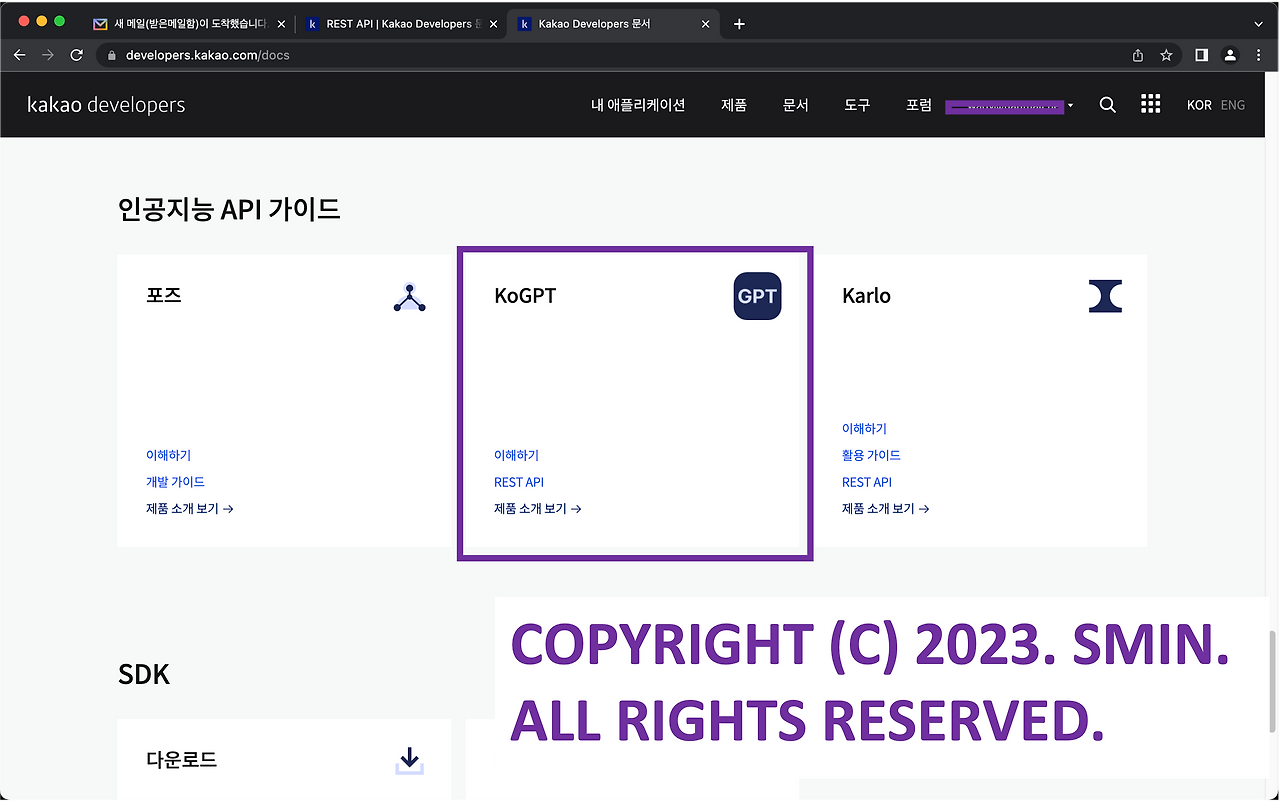This screenshot has width=1280, height=801.
Task: Switch language to KOR
Action: click(x=1199, y=105)
